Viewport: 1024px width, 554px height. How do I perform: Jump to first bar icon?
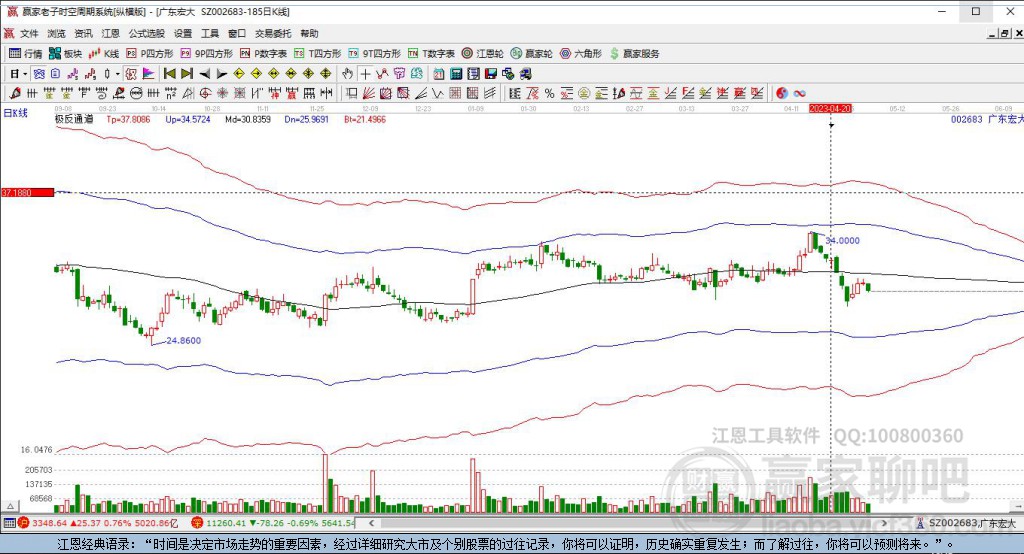(170, 74)
